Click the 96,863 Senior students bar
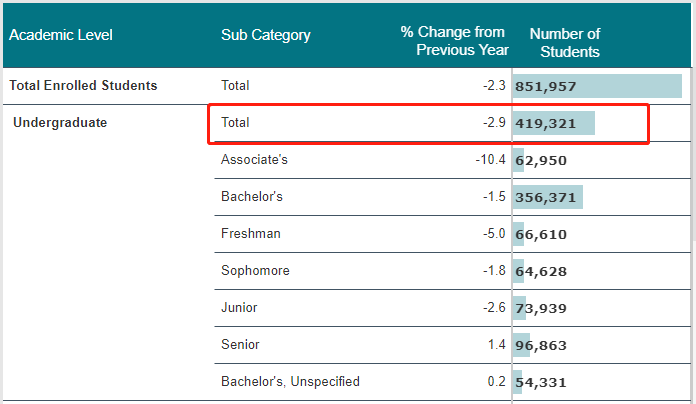The width and height of the screenshot is (696, 404). point(541,345)
